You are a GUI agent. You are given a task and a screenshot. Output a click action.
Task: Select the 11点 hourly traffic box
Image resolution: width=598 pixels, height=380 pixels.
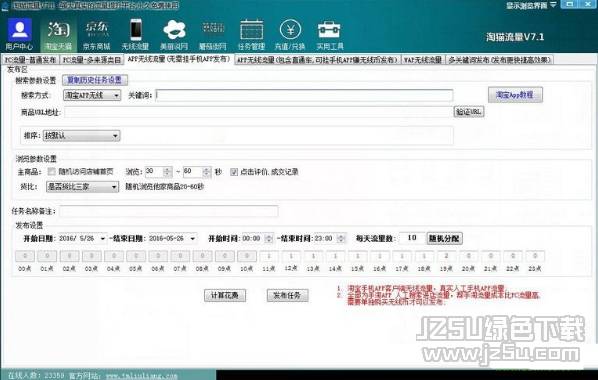(x=269, y=256)
